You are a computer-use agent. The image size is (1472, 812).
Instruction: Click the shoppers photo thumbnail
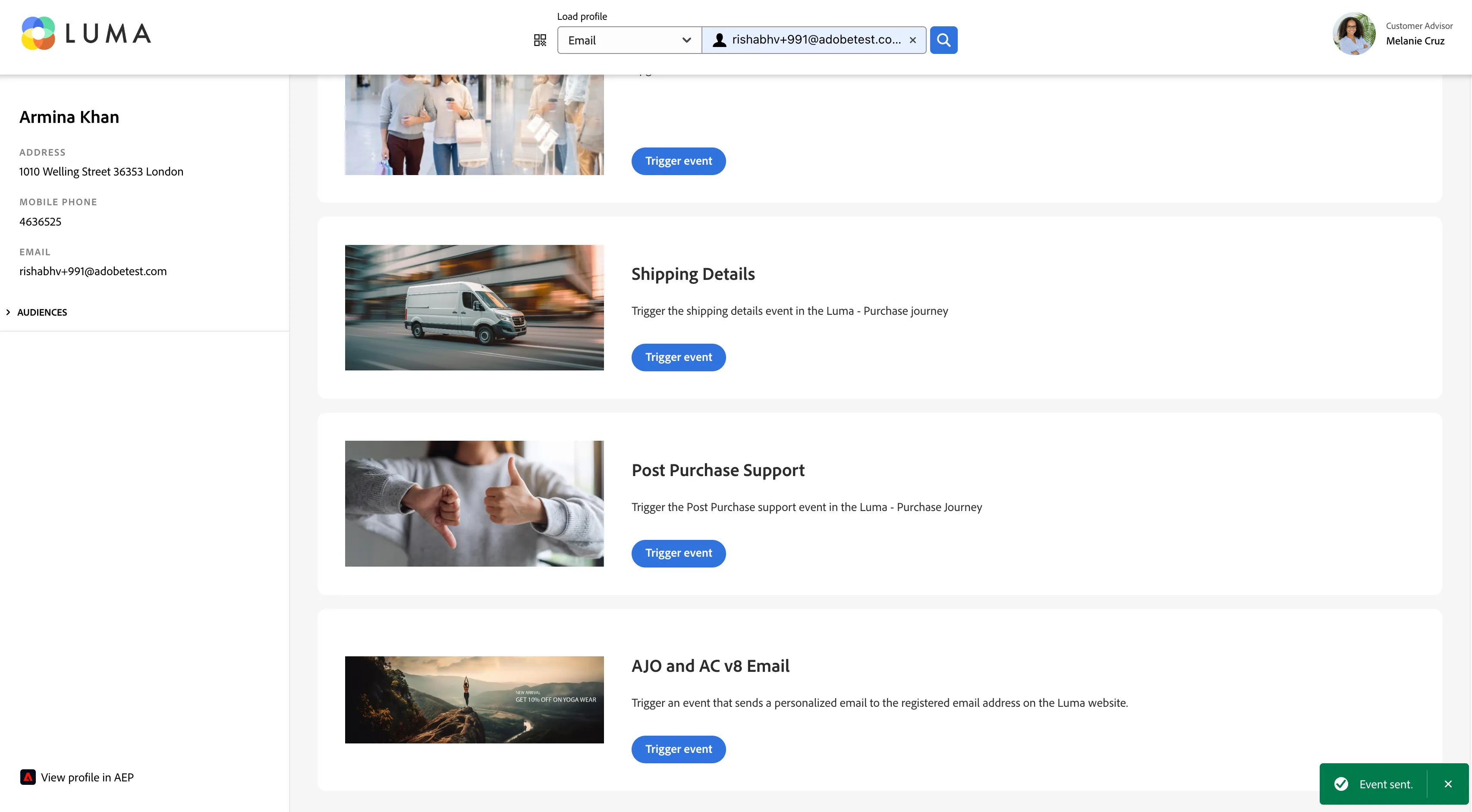474,125
